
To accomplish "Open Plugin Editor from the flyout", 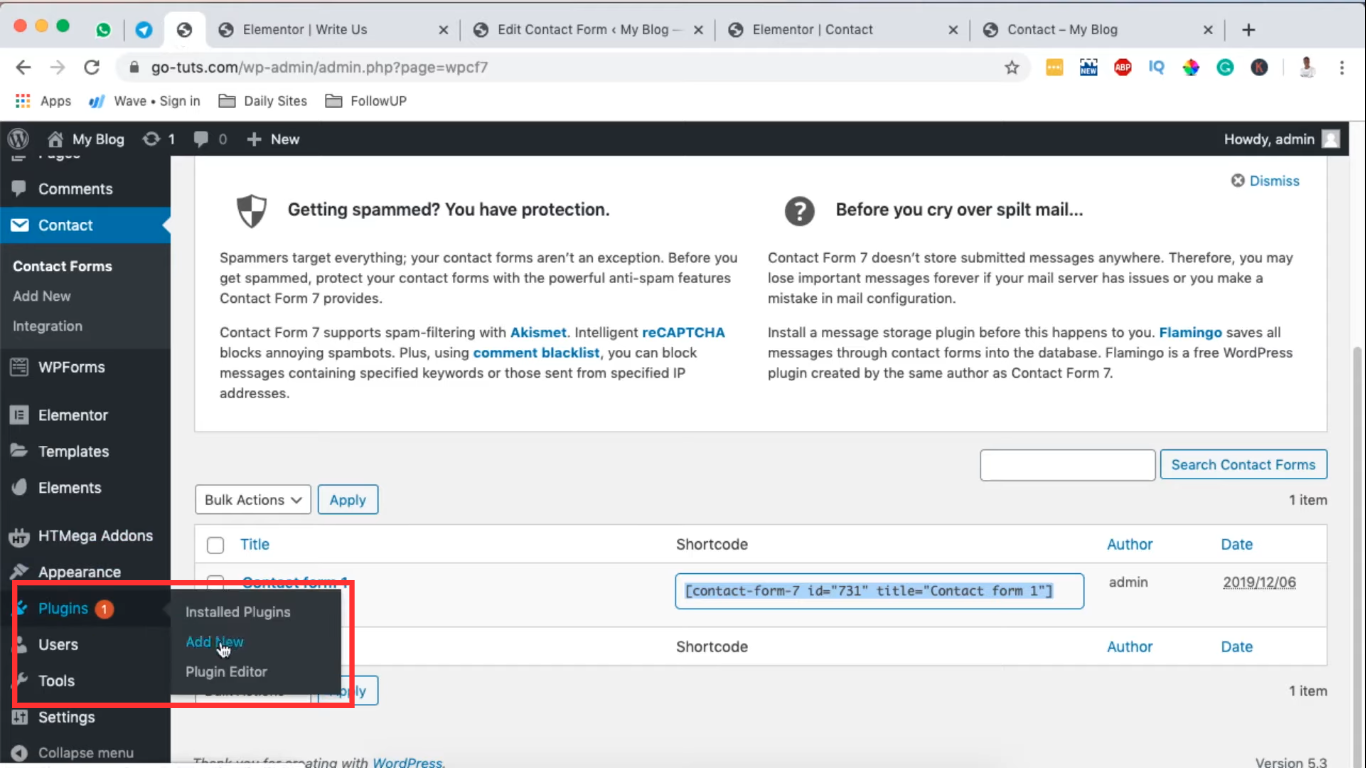I will (x=226, y=672).
